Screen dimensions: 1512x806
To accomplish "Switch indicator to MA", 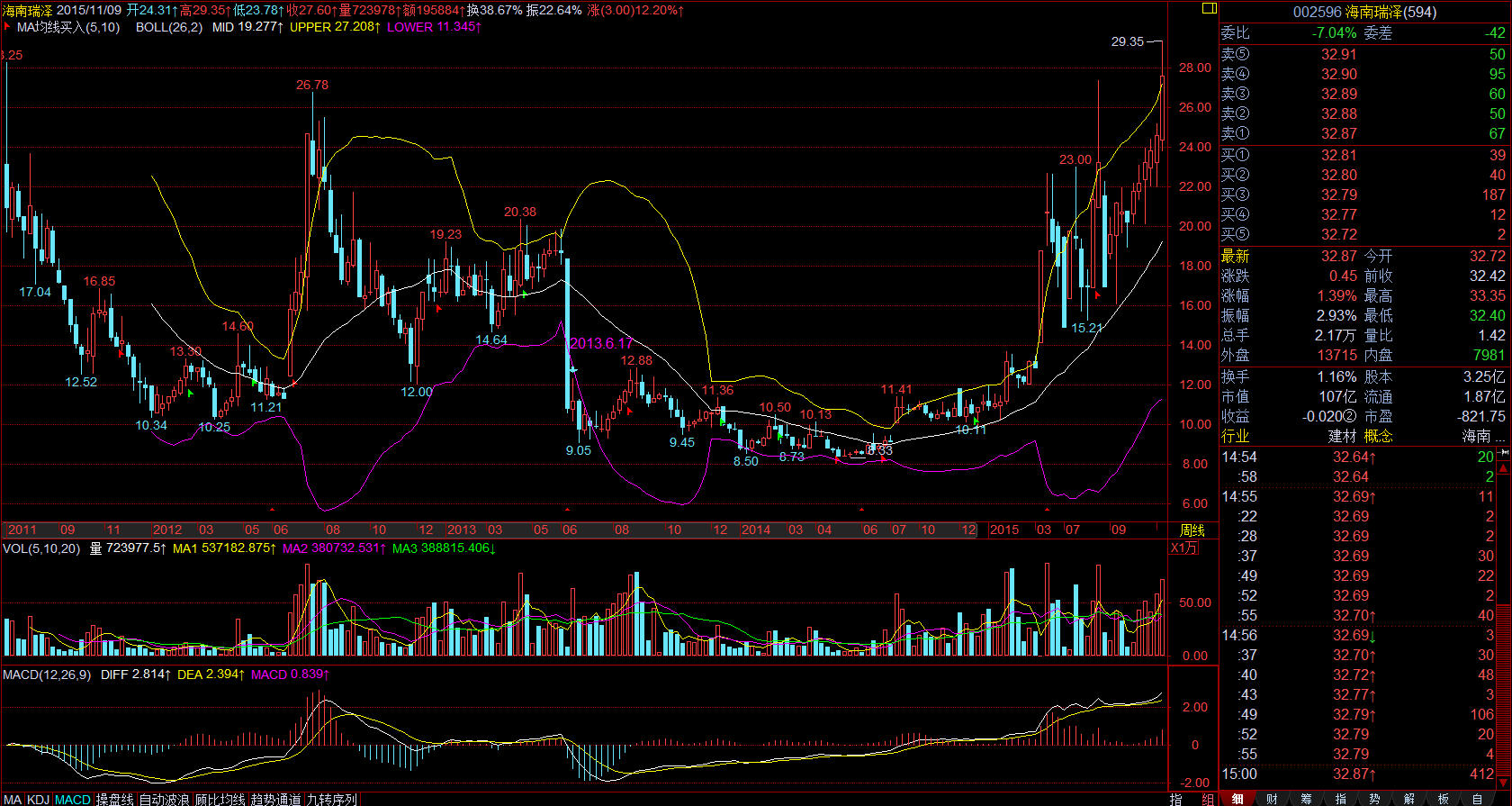I will (13, 799).
